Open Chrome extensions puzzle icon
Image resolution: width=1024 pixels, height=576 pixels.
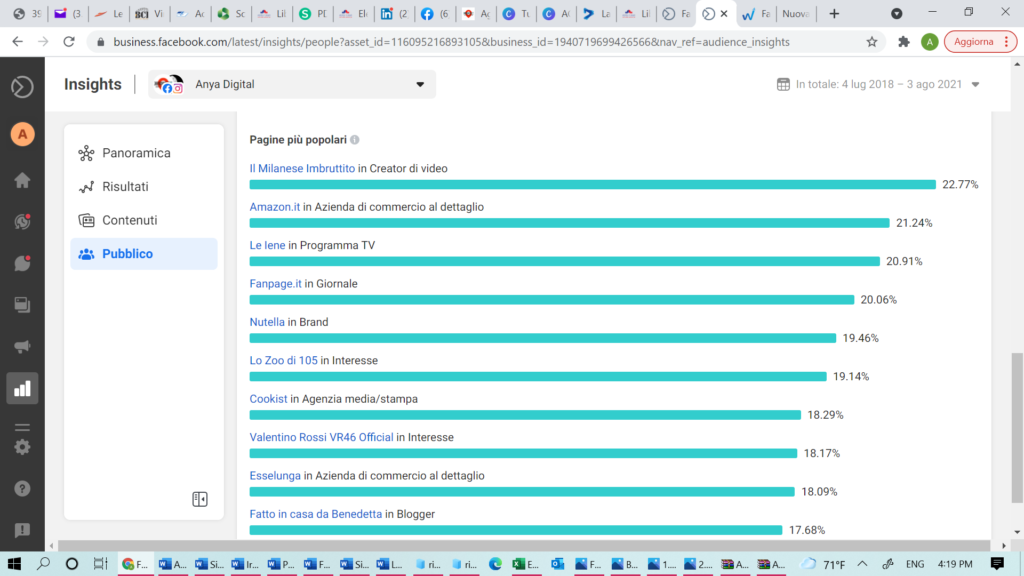pyautogui.click(x=904, y=42)
